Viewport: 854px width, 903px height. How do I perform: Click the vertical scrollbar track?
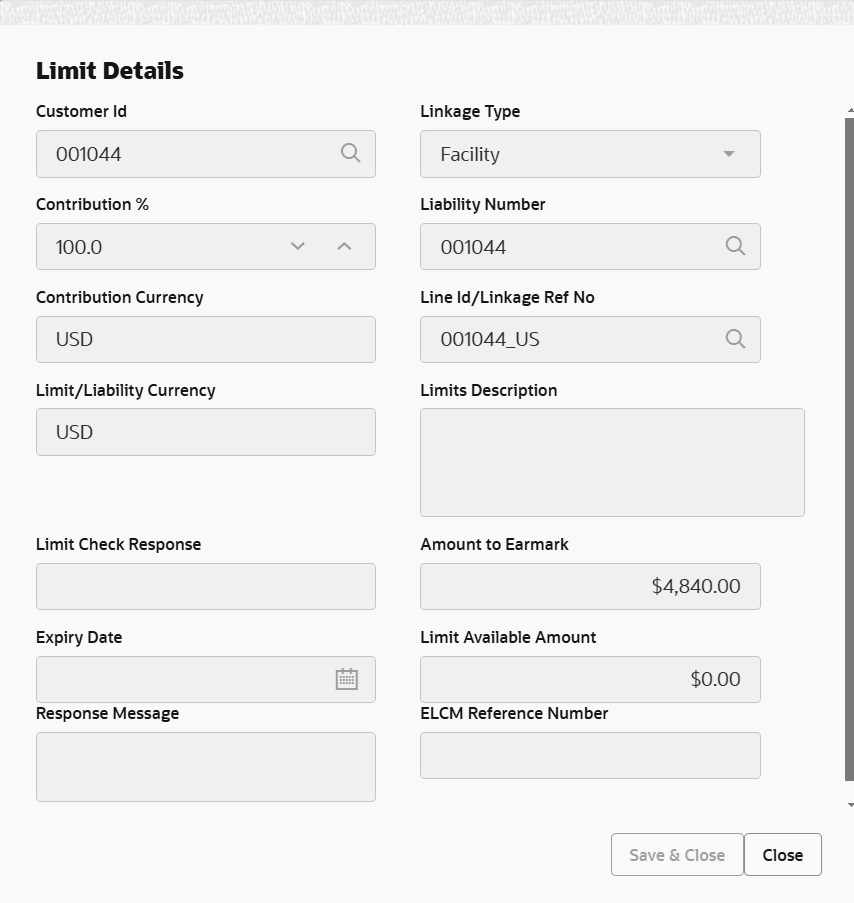(x=848, y=450)
